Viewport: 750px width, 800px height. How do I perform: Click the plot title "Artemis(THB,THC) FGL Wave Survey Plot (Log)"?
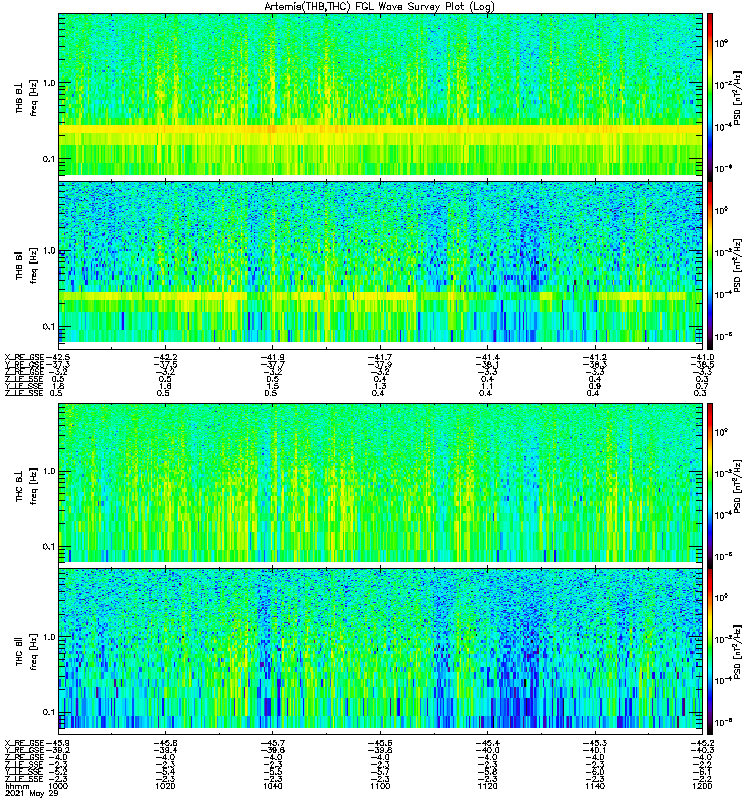[379, 7]
